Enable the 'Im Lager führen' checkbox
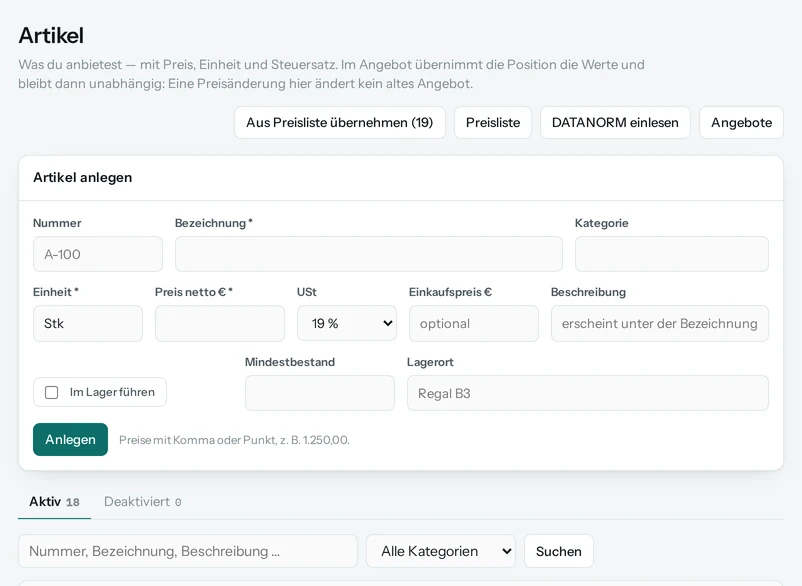 coord(52,392)
